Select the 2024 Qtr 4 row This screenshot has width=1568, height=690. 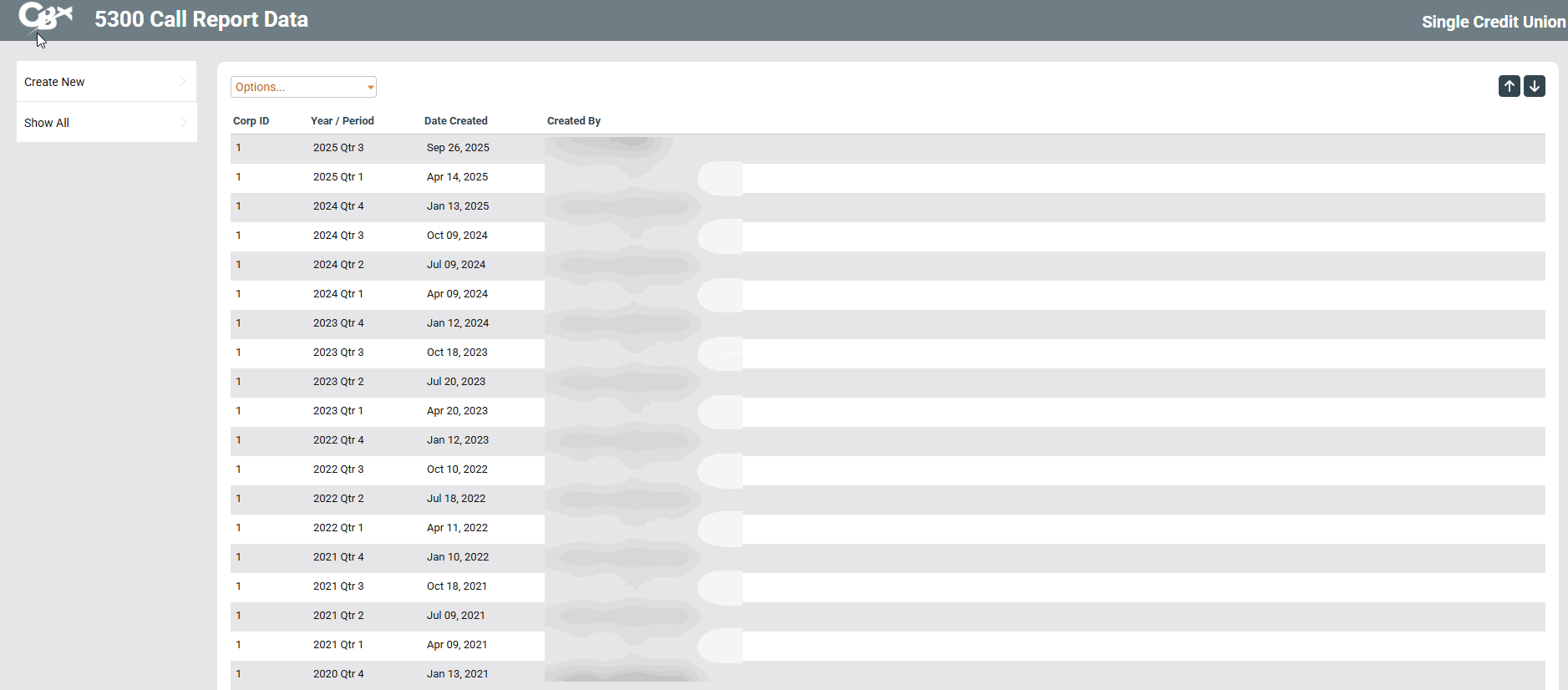coord(338,206)
